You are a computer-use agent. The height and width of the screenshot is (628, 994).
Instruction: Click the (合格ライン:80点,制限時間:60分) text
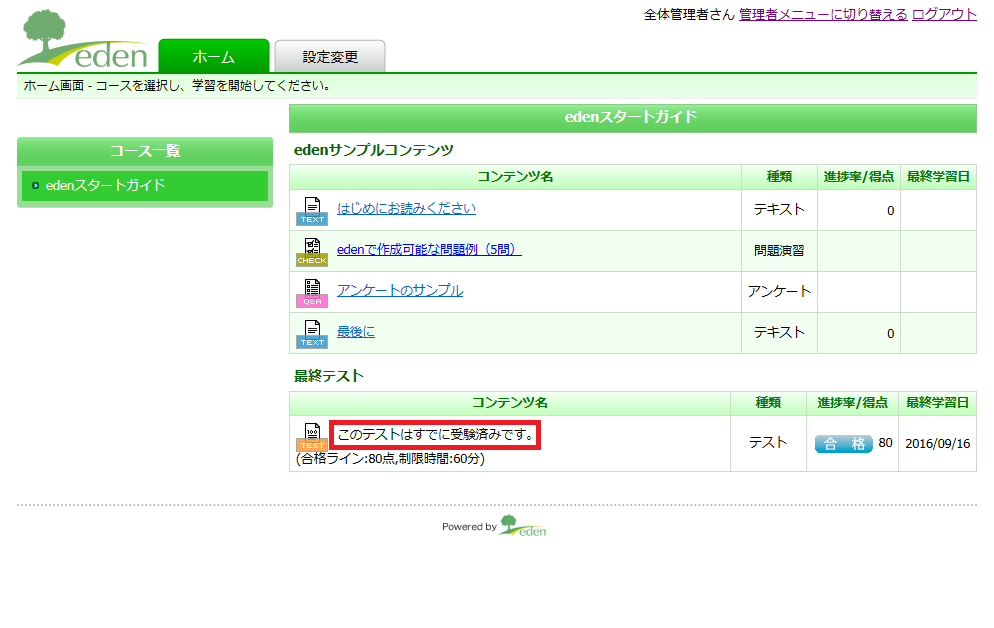[390, 458]
